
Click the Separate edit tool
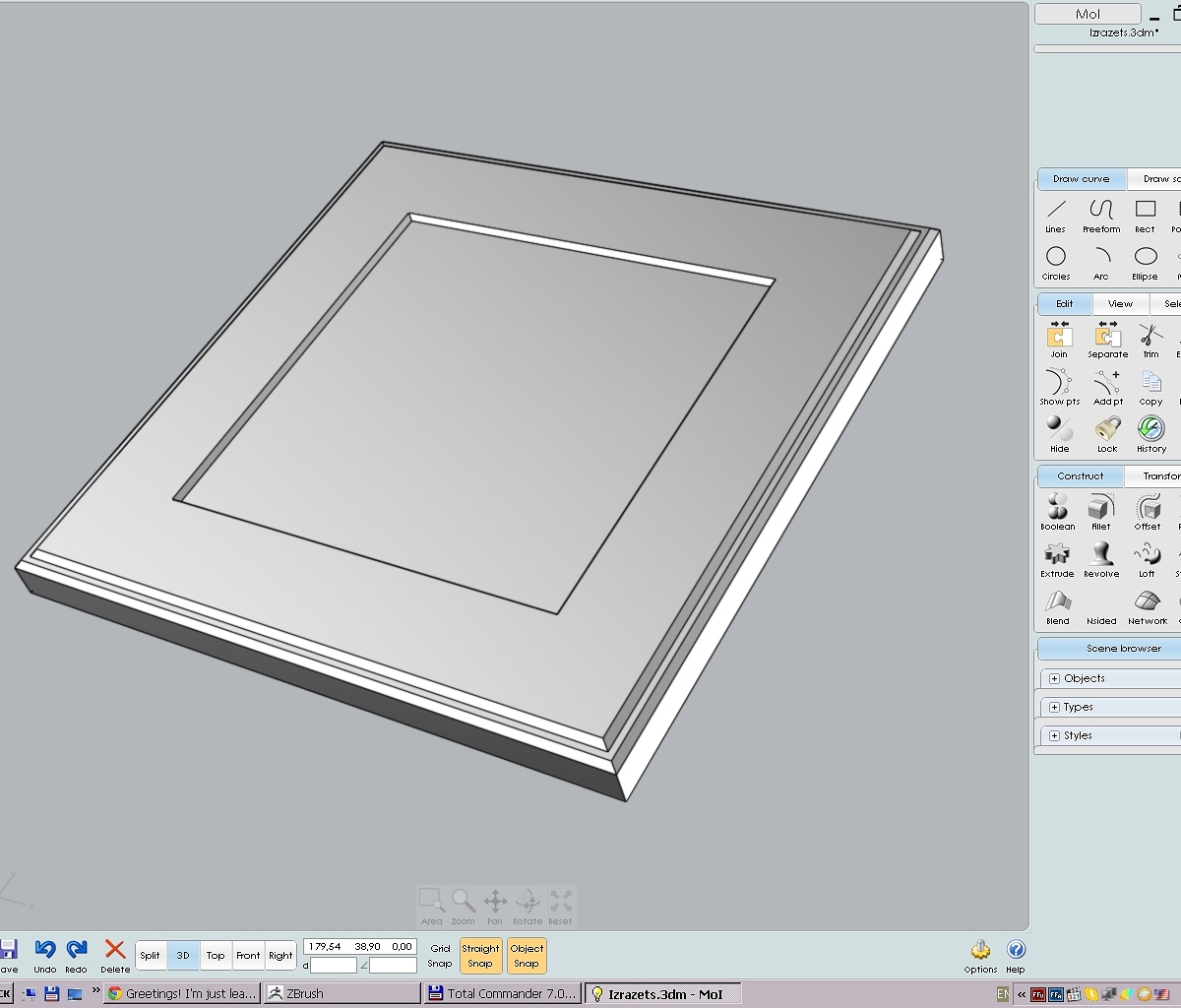pyautogui.click(x=1107, y=341)
